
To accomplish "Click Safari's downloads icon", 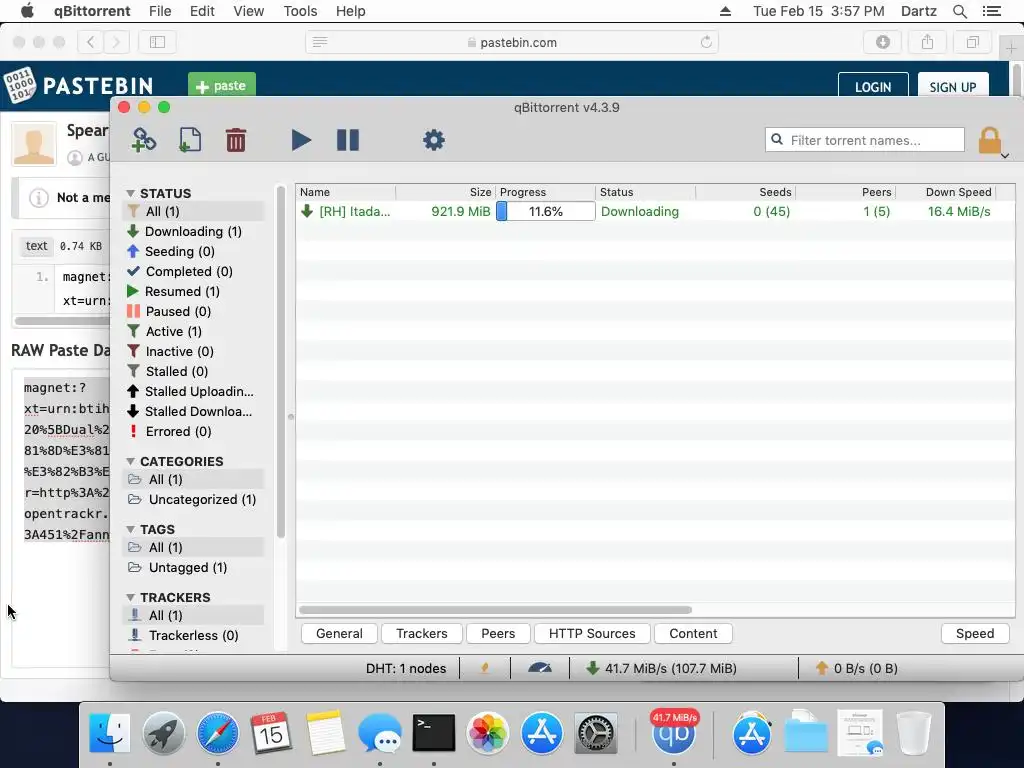I will (x=883, y=42).
